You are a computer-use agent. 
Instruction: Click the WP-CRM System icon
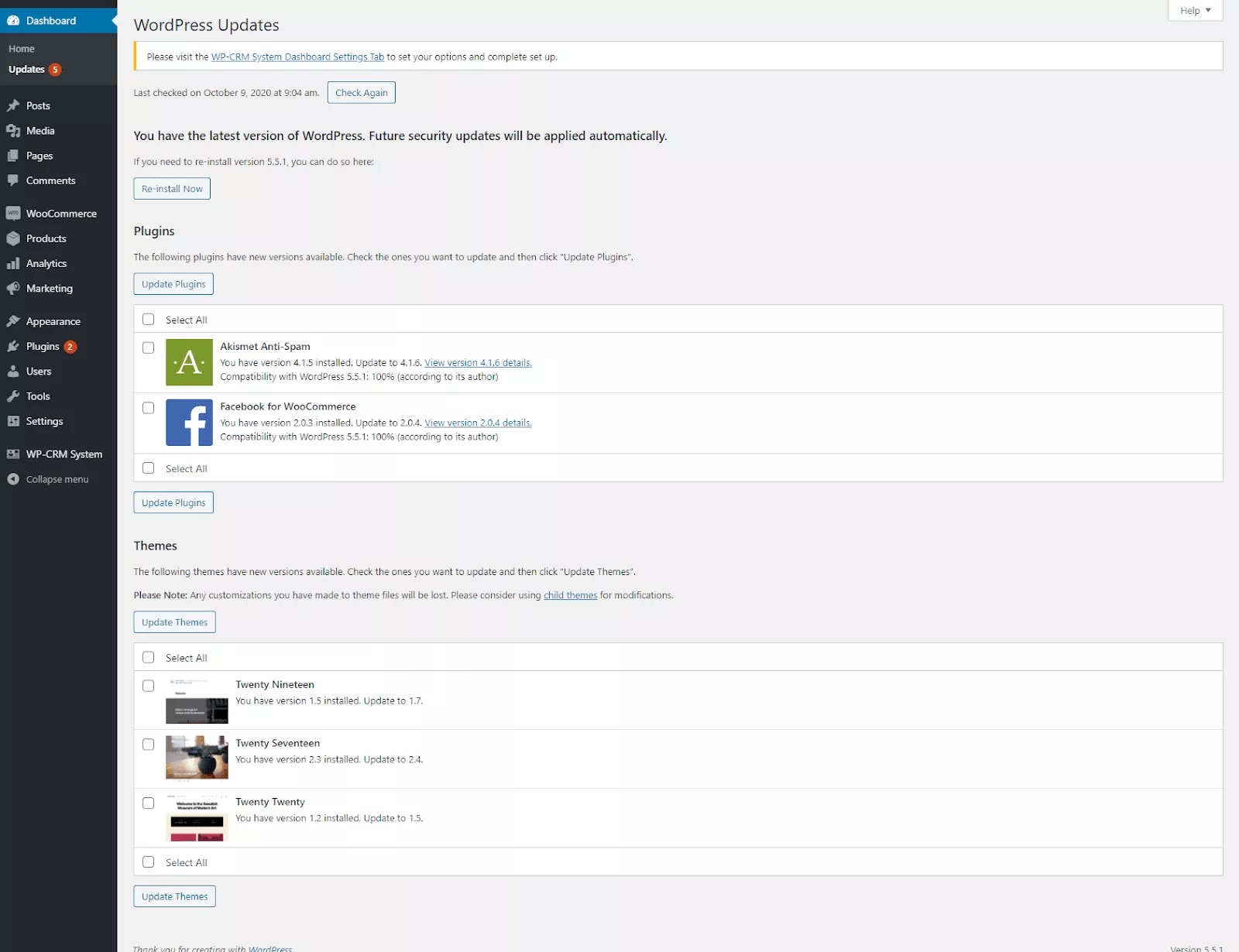click(13, 454)
